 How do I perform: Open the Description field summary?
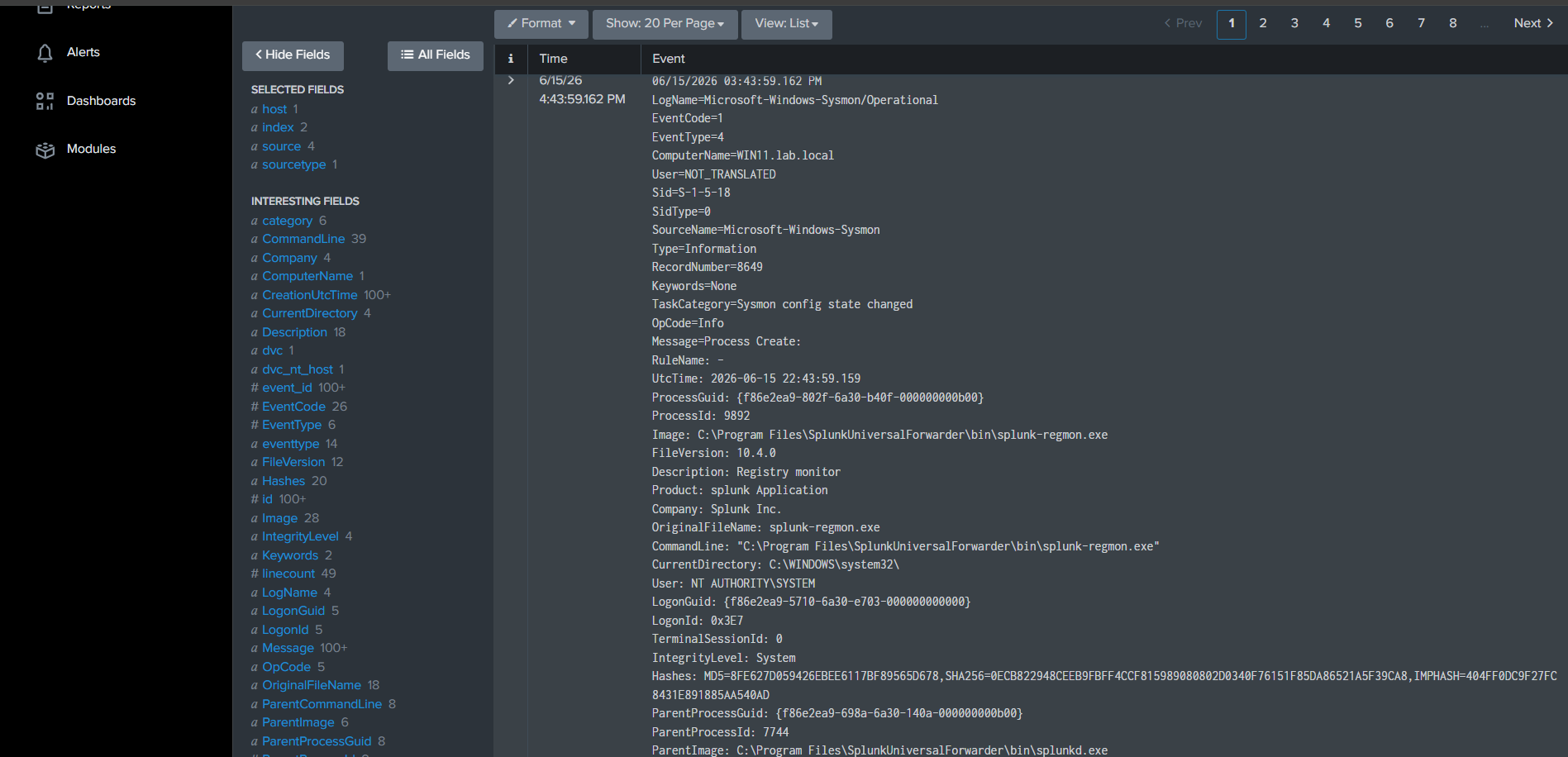tap(294, 332)
